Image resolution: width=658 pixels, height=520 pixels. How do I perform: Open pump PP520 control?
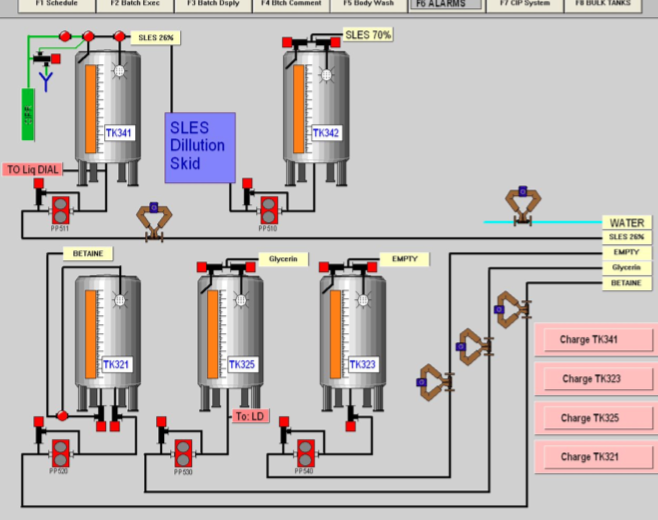62,451
